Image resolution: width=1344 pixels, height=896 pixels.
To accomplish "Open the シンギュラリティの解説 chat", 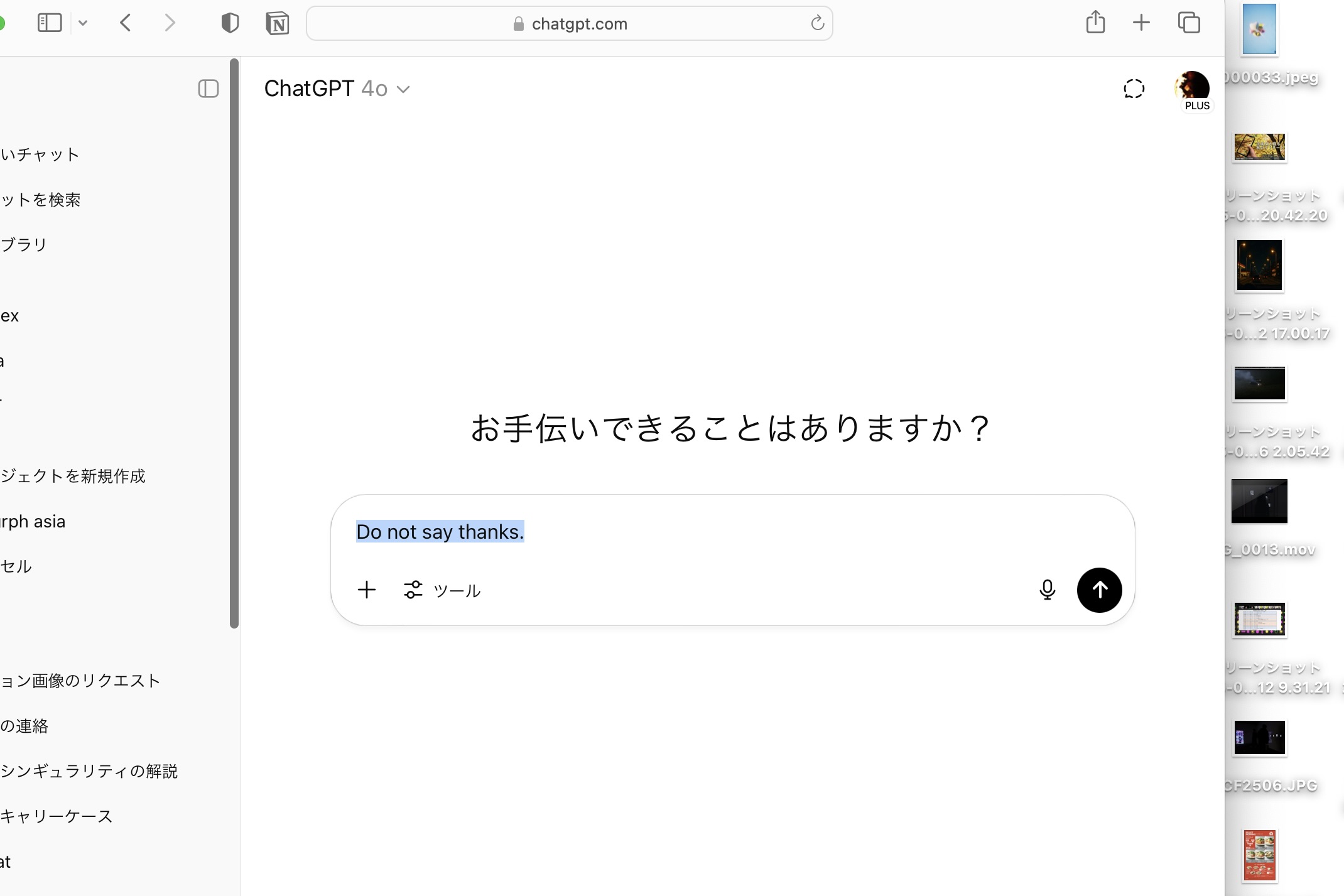I will (x=89, y=770).
